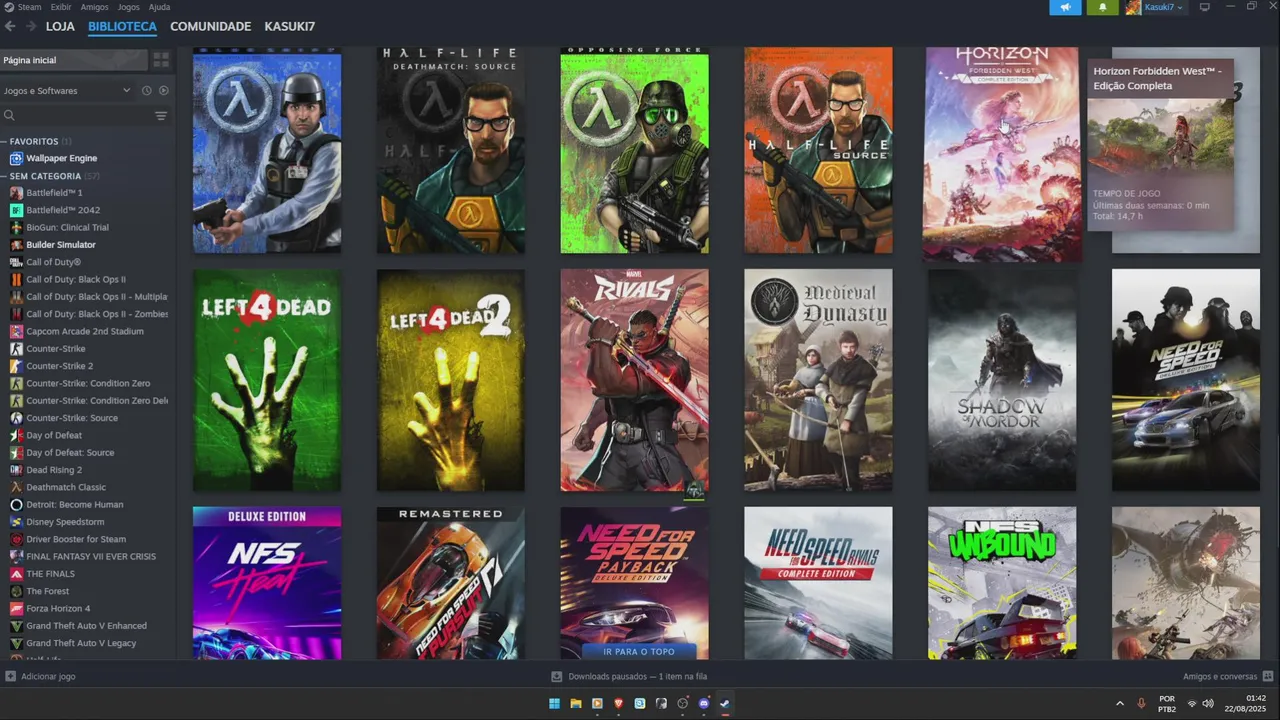1280x720 pixels.
Task: Open the Downloads pausados status
Action: [629, 676]
